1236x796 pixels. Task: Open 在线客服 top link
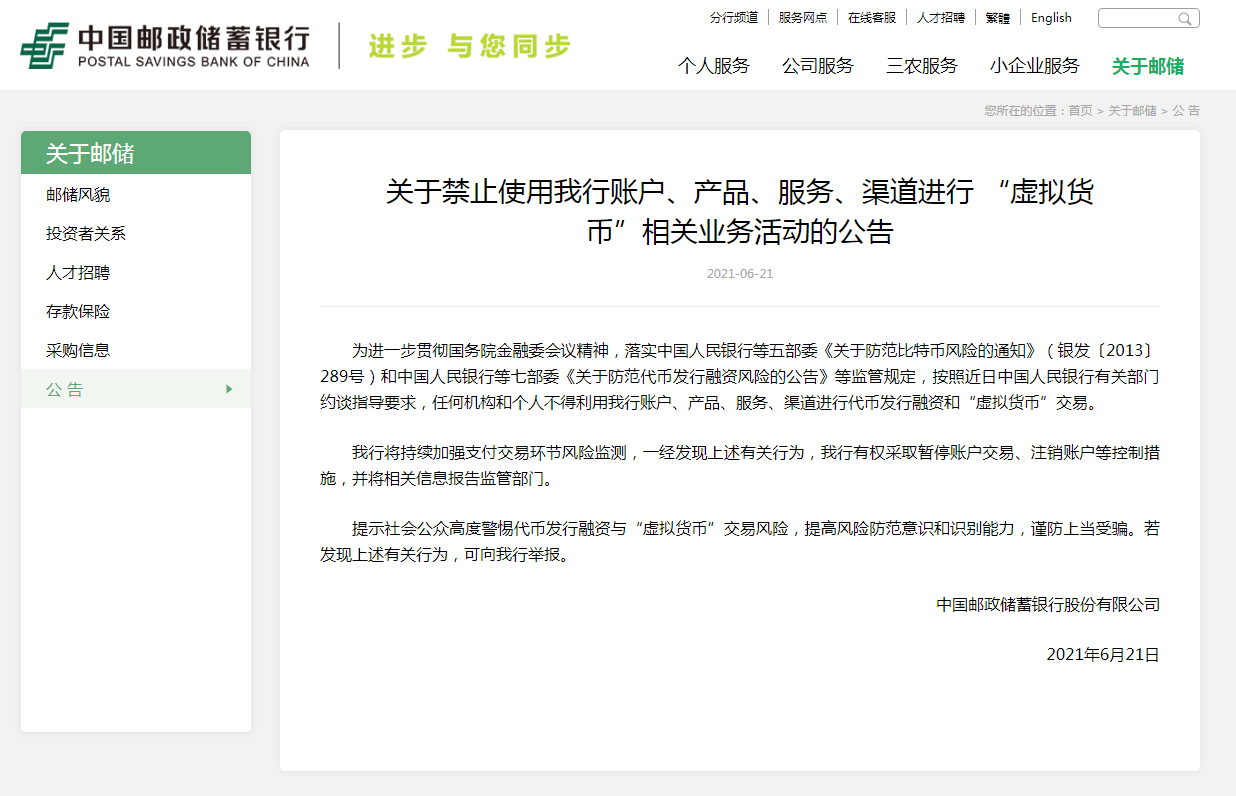872,18
